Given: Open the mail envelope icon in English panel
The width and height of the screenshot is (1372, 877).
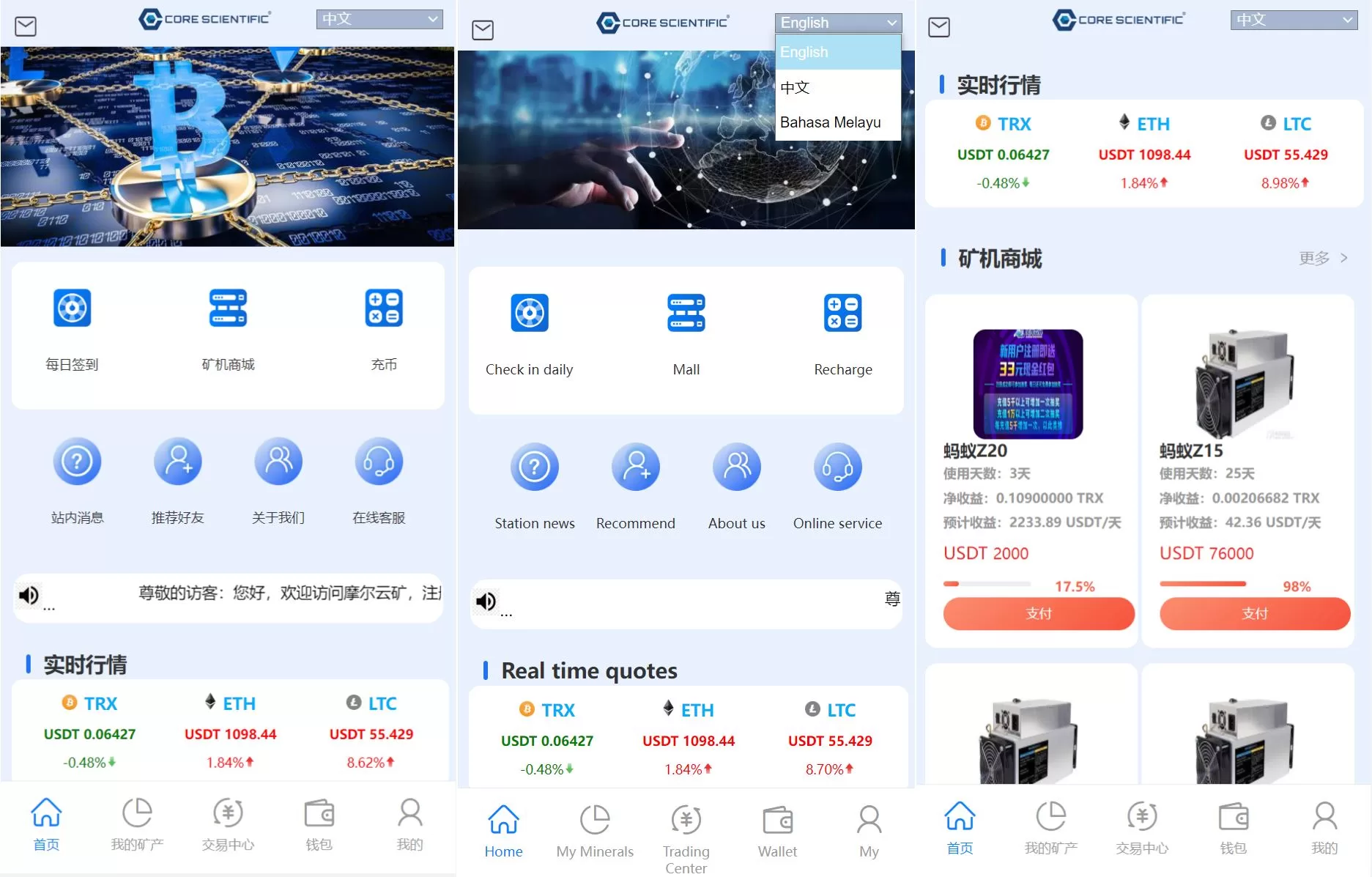Looking at the screenshot, I should pos(483,30).
